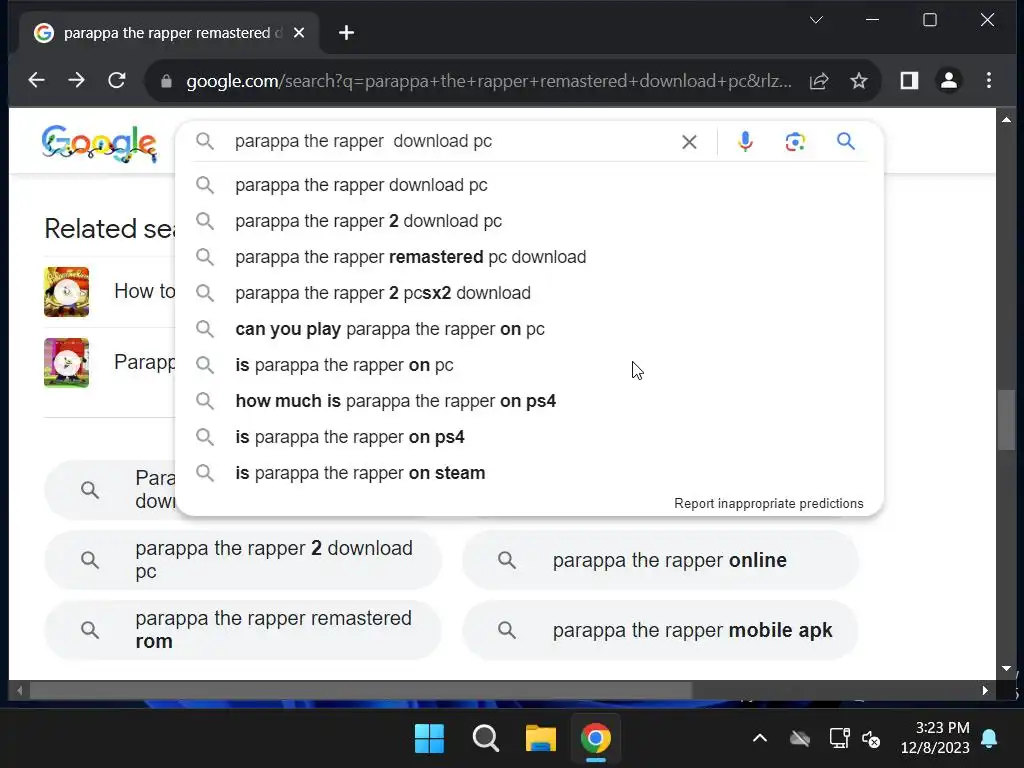Clear the search box text
The width and height of the screenshot is (1024, 768).
(689, 142)
